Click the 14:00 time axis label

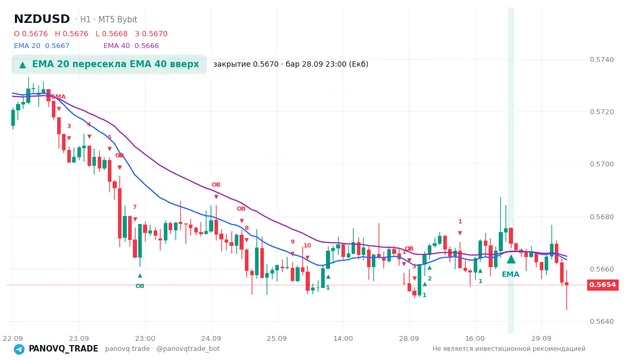tap(343, 338)
